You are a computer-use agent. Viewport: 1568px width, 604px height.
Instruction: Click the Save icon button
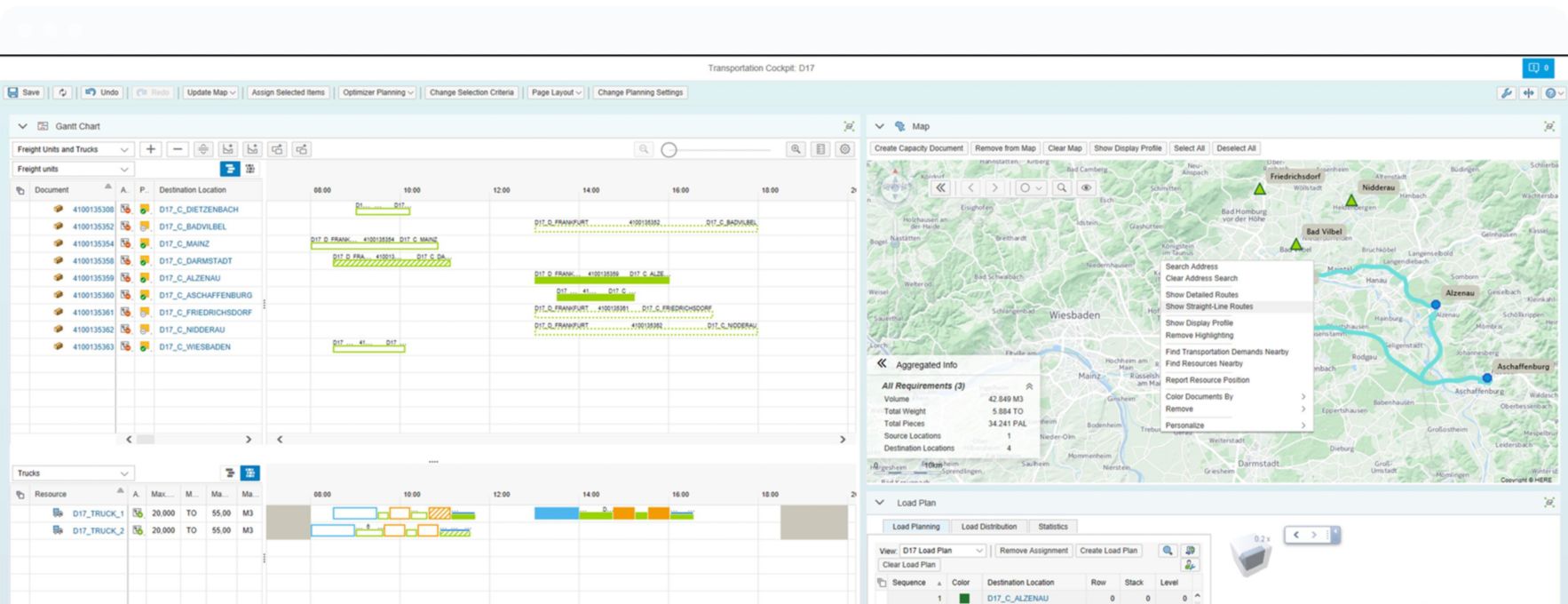24,92
